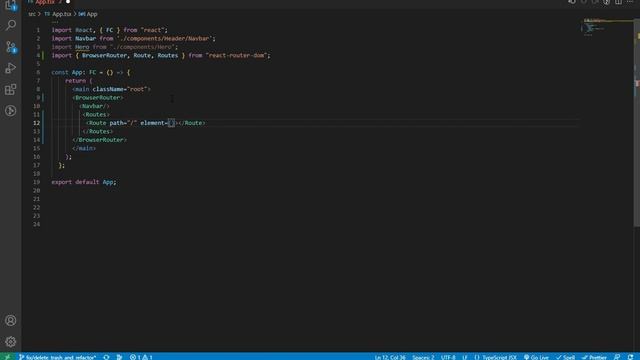This screenshot has width=640, height=360.
Task: Change file encoding UTF-8
Action: [x=448, y=357]
